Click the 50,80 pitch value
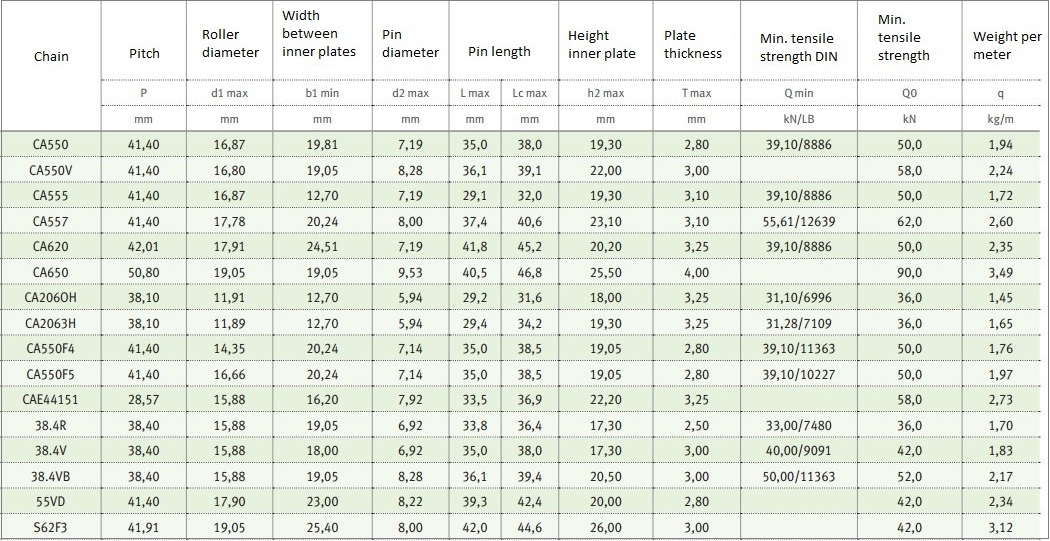The image size is (1050, 541). click(144, 273)
